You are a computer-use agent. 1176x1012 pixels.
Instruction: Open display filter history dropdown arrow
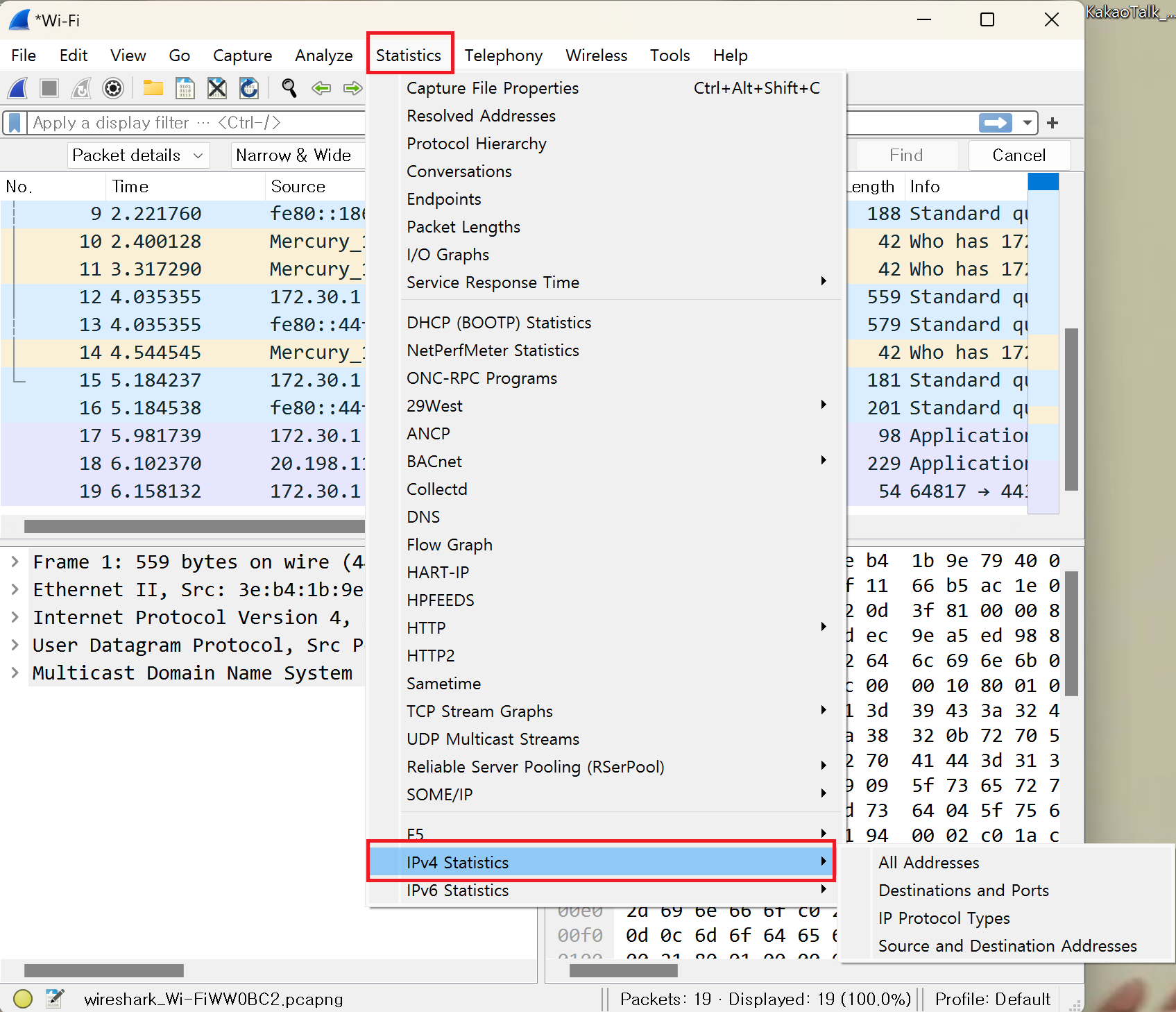[1027, 123]
